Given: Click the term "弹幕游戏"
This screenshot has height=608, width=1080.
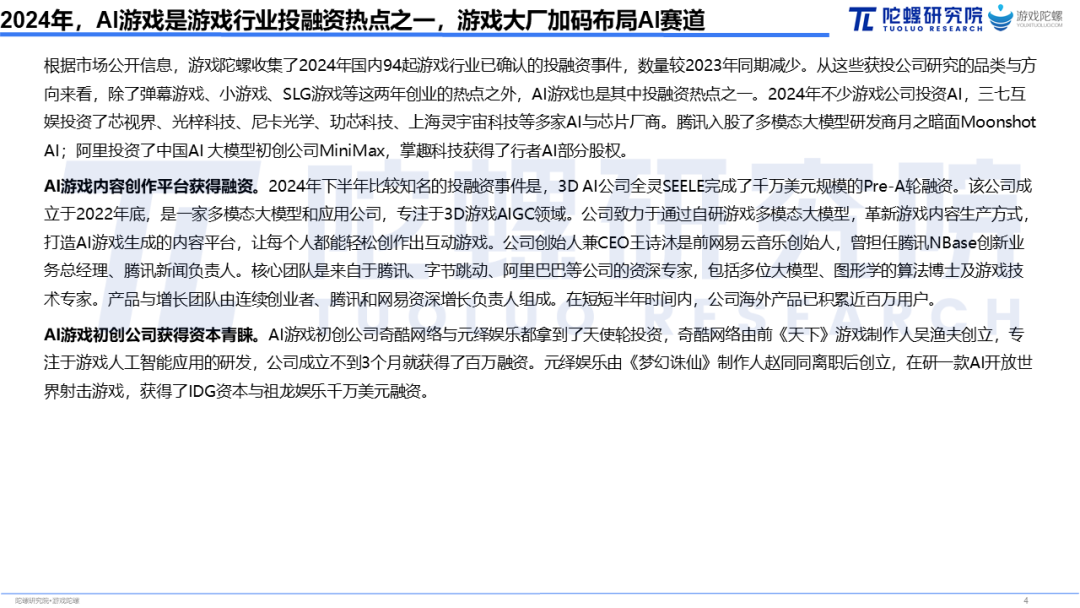Looking at the screenshot, I should 172,94.
